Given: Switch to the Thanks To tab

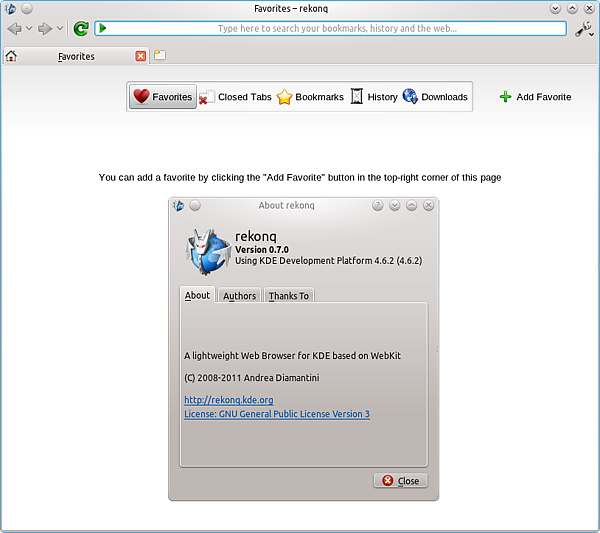Looking at the screenshot, I should coord(289,296).
